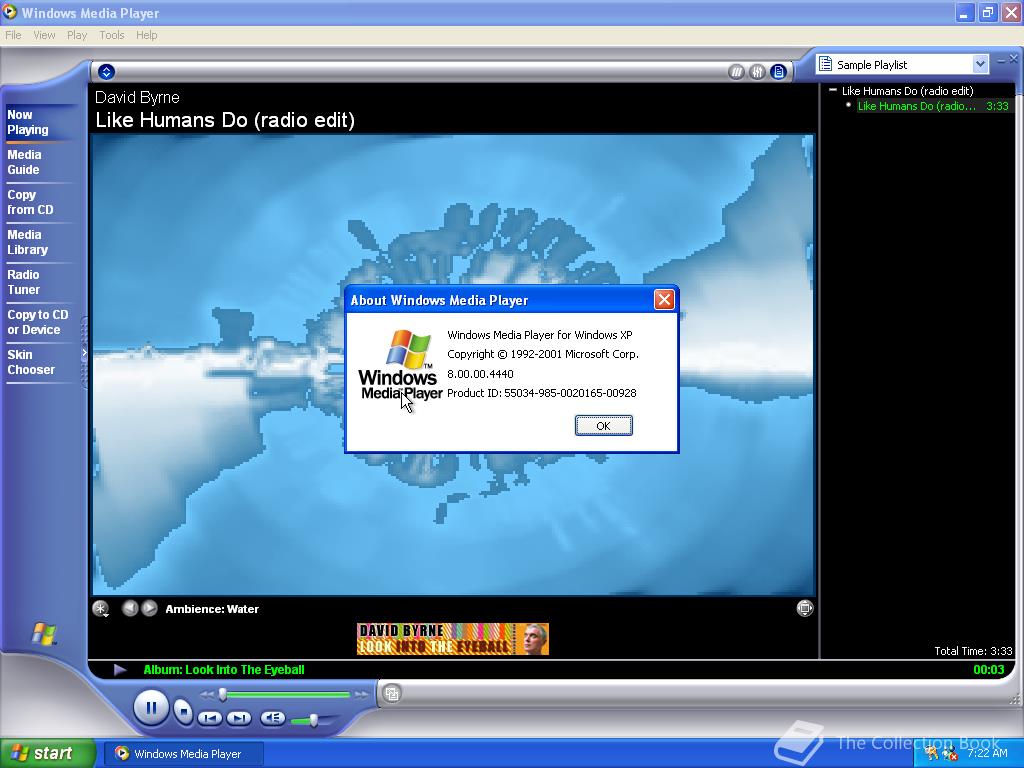The image size is (1024, 768).
Task: Click the second system tray icon
Action: (x=949, y=754)
